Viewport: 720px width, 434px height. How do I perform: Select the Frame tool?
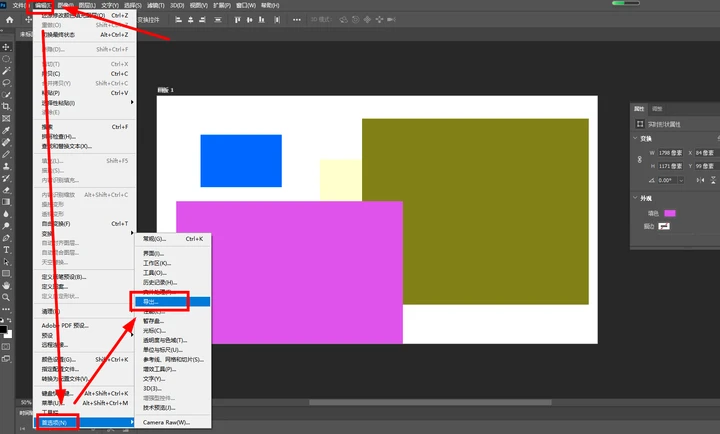(x=6, y=118)
